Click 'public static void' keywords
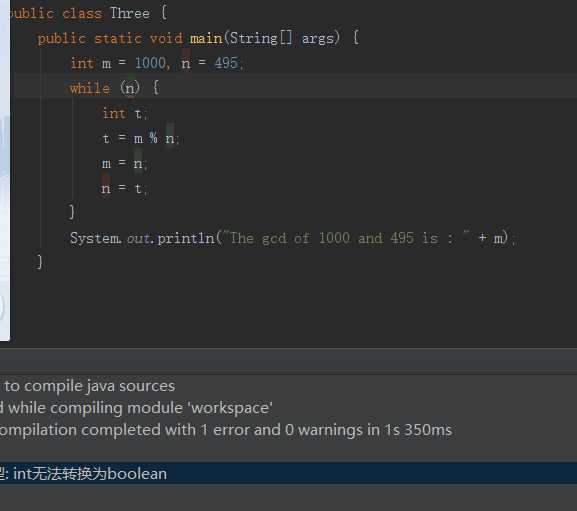 (x=110, y=38)
